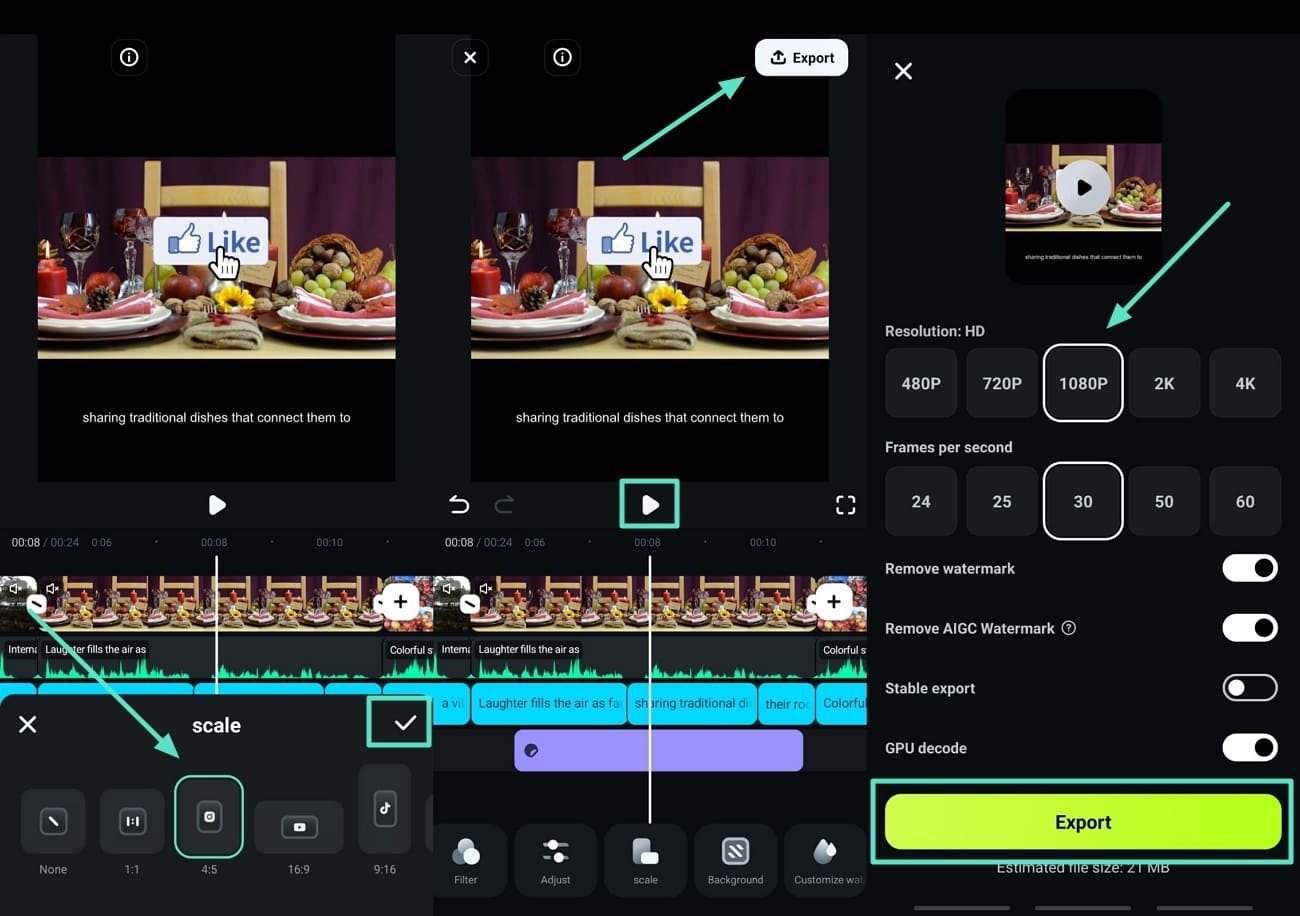Choose 50 frames per second

[x=1164, y=501]
